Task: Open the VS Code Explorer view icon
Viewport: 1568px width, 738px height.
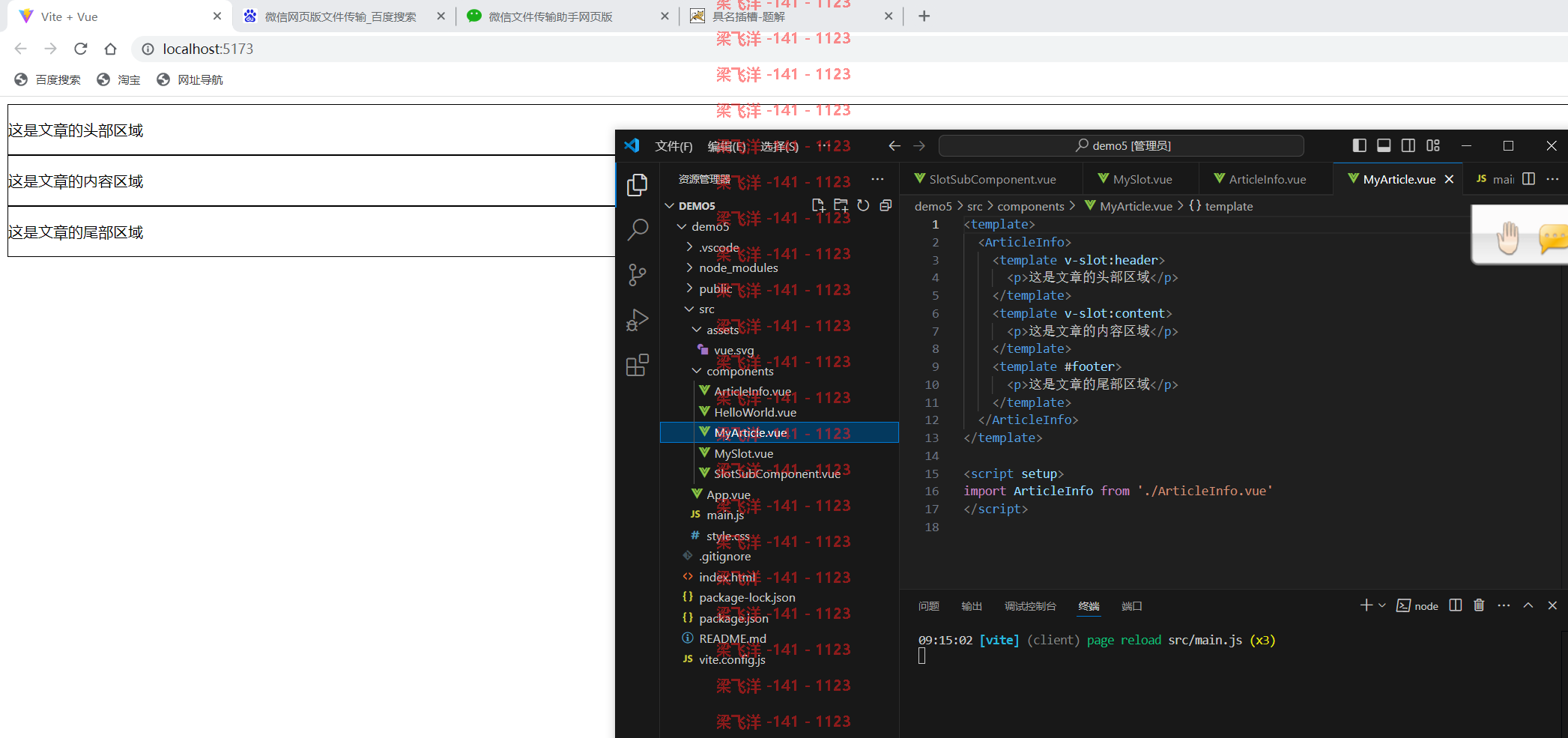Action: (x=638, y=184)
